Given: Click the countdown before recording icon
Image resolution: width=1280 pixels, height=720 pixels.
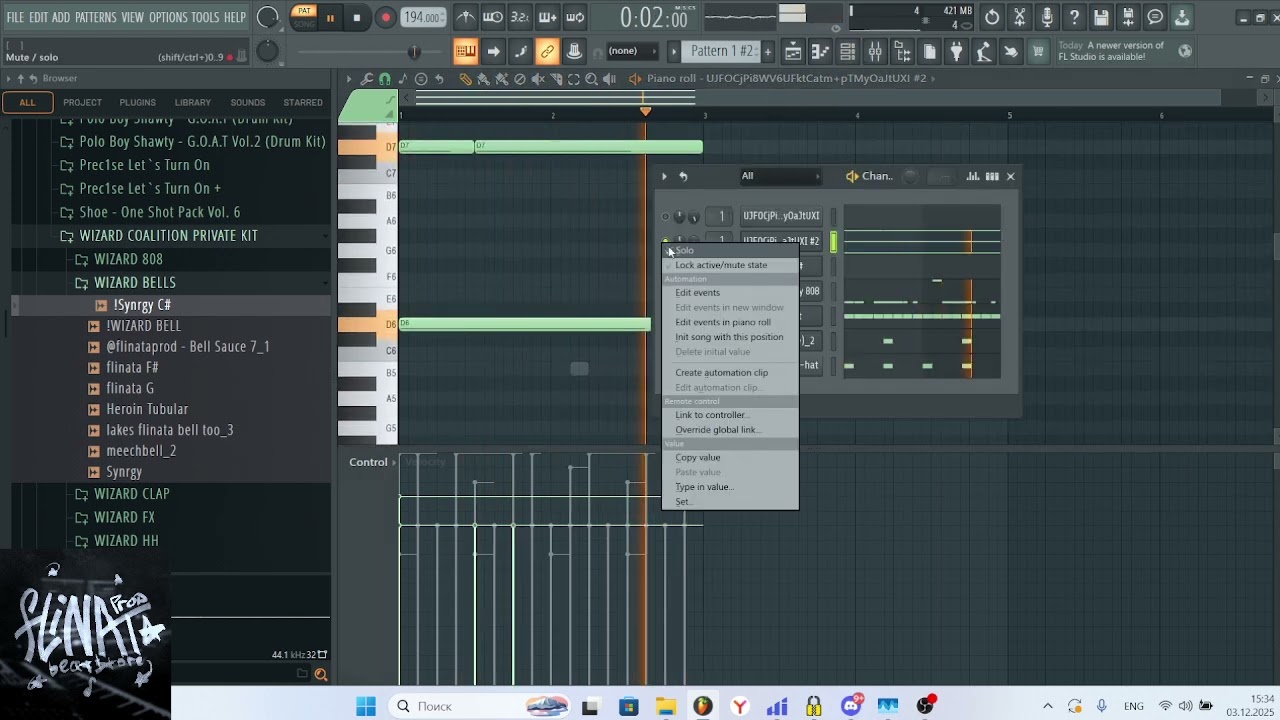Looking at the screenshot, I should (520, 17).
